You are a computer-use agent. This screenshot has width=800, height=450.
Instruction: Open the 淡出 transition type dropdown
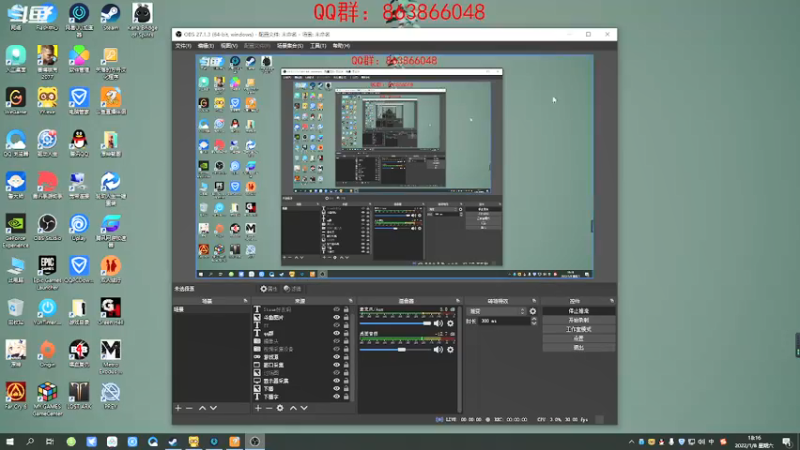[496, 311]
